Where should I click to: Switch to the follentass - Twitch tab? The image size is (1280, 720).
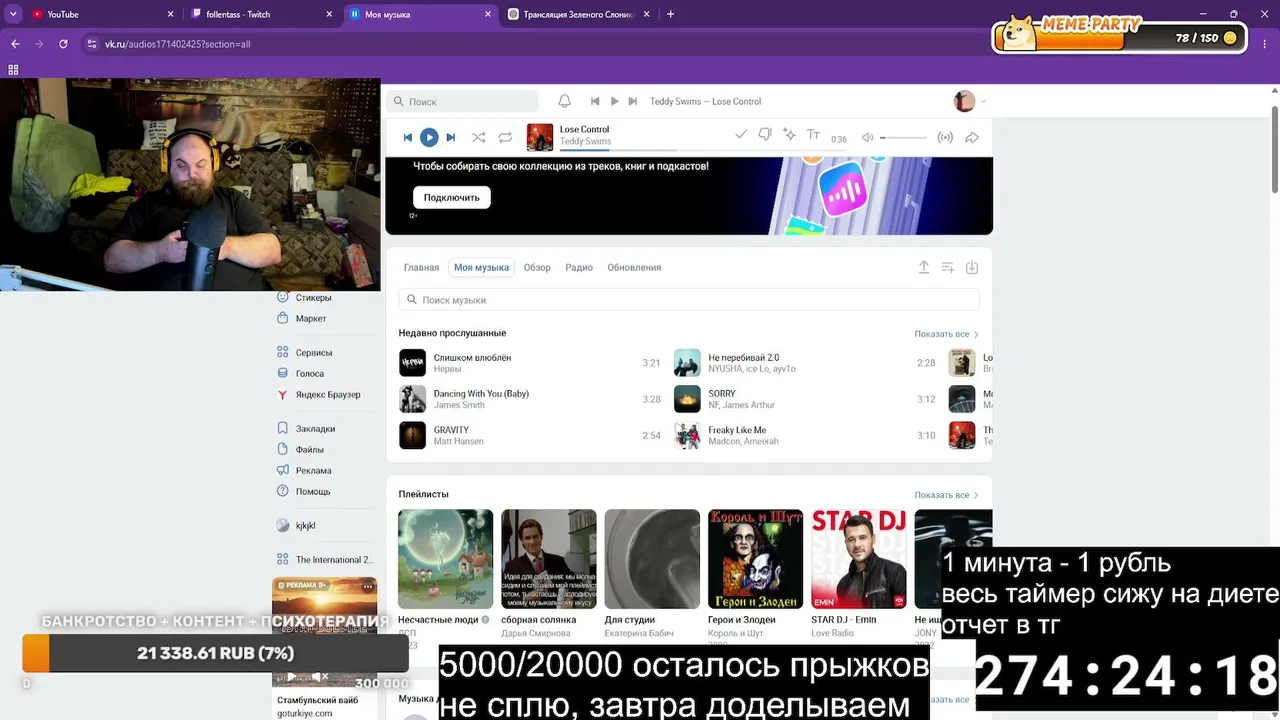click(262, 14)
